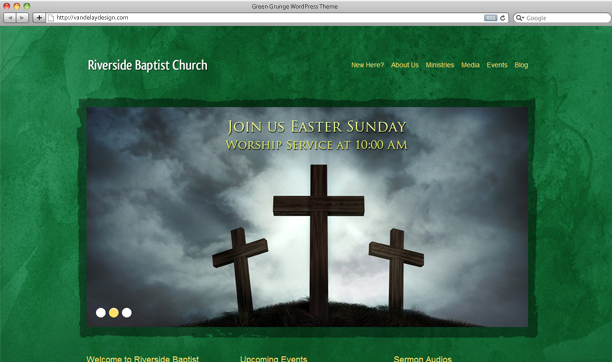Open the Media menu item

coord(470,65)
